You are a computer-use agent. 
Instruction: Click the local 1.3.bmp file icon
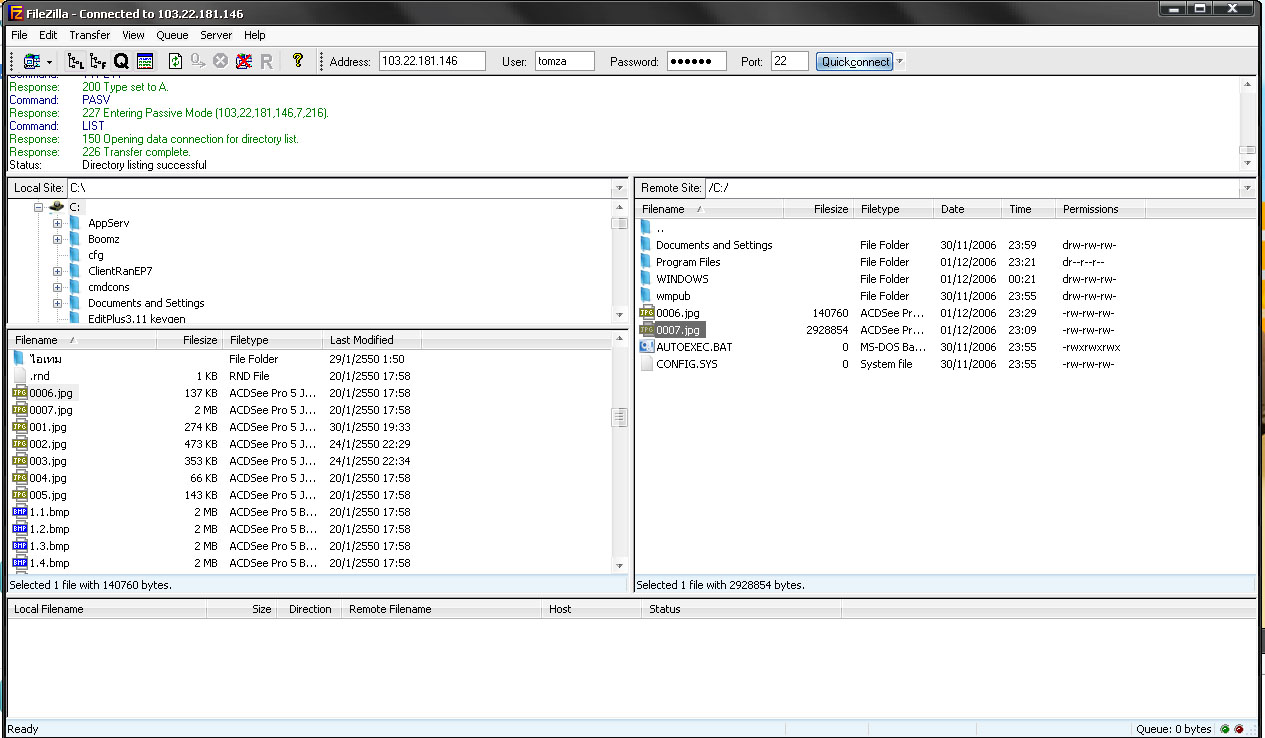click(19, 546)
